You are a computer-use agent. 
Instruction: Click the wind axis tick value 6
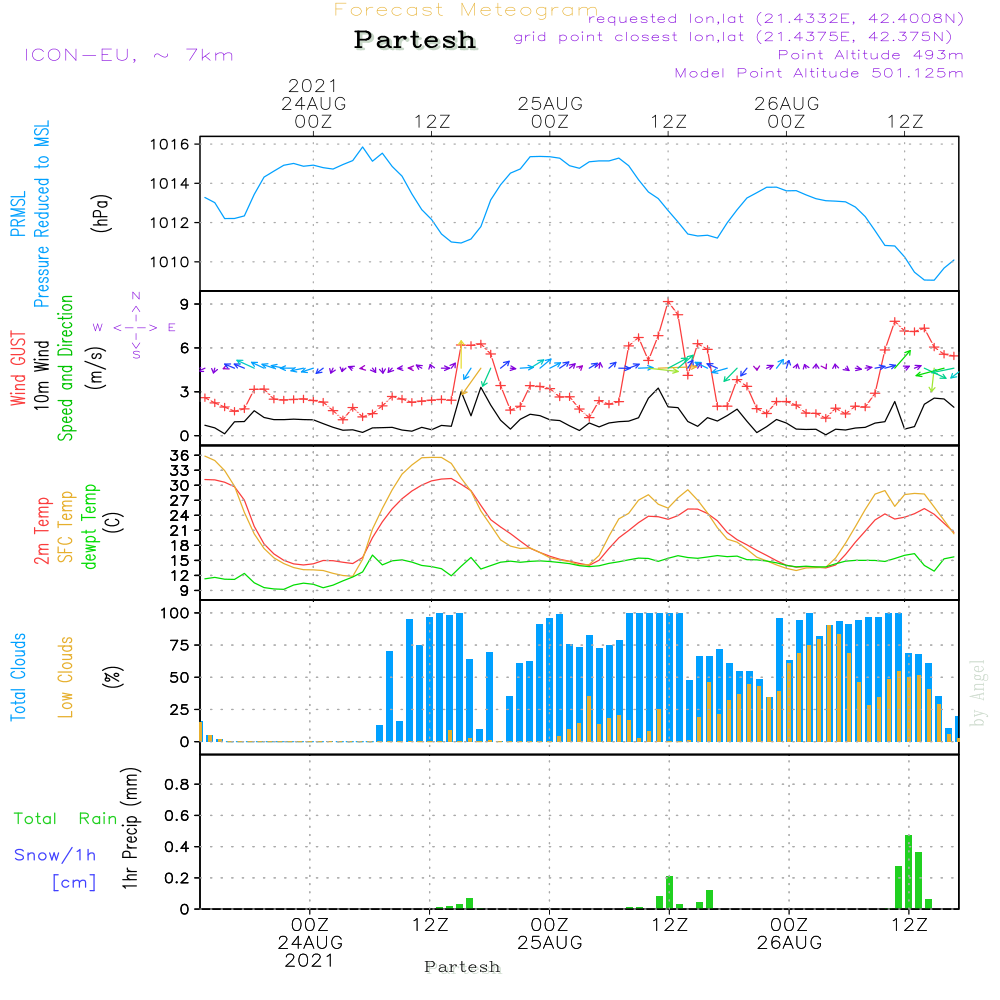185,348
